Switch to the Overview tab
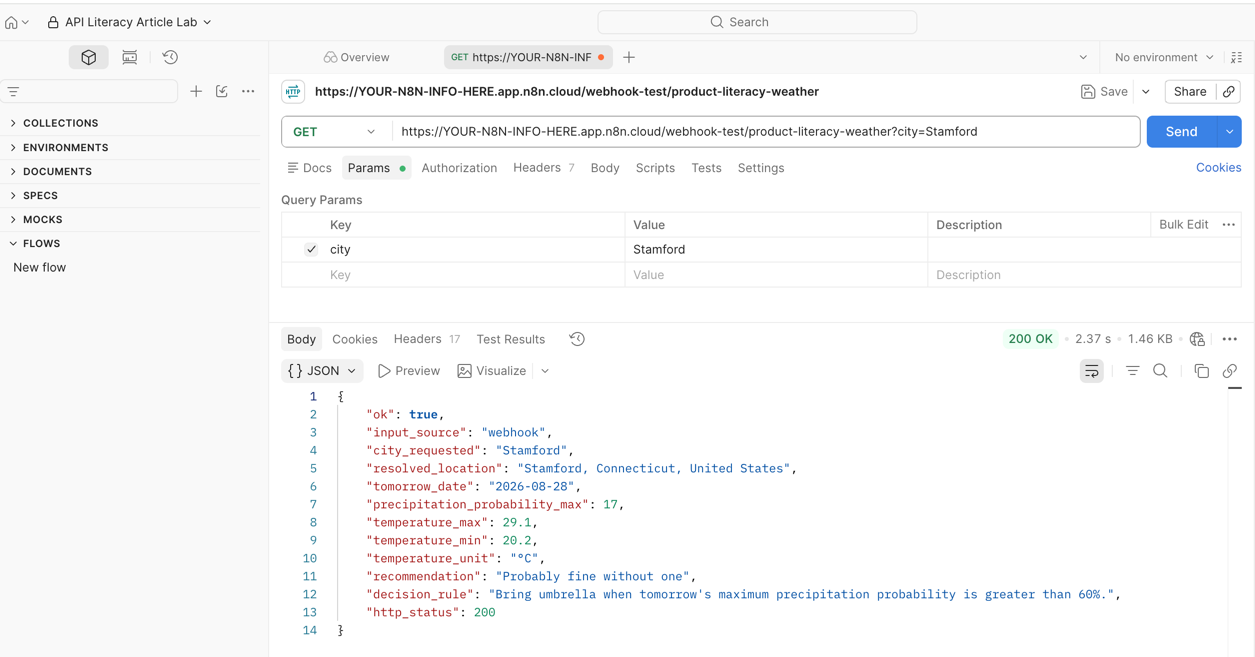The image size is (1255, 657). [x=357, y=58]
